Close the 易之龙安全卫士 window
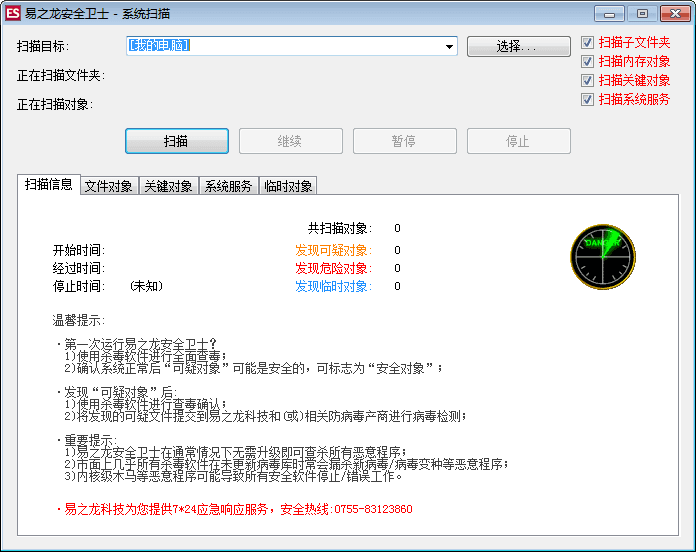The width and height of the screenshot is (696, 552). tap(675, 14)
